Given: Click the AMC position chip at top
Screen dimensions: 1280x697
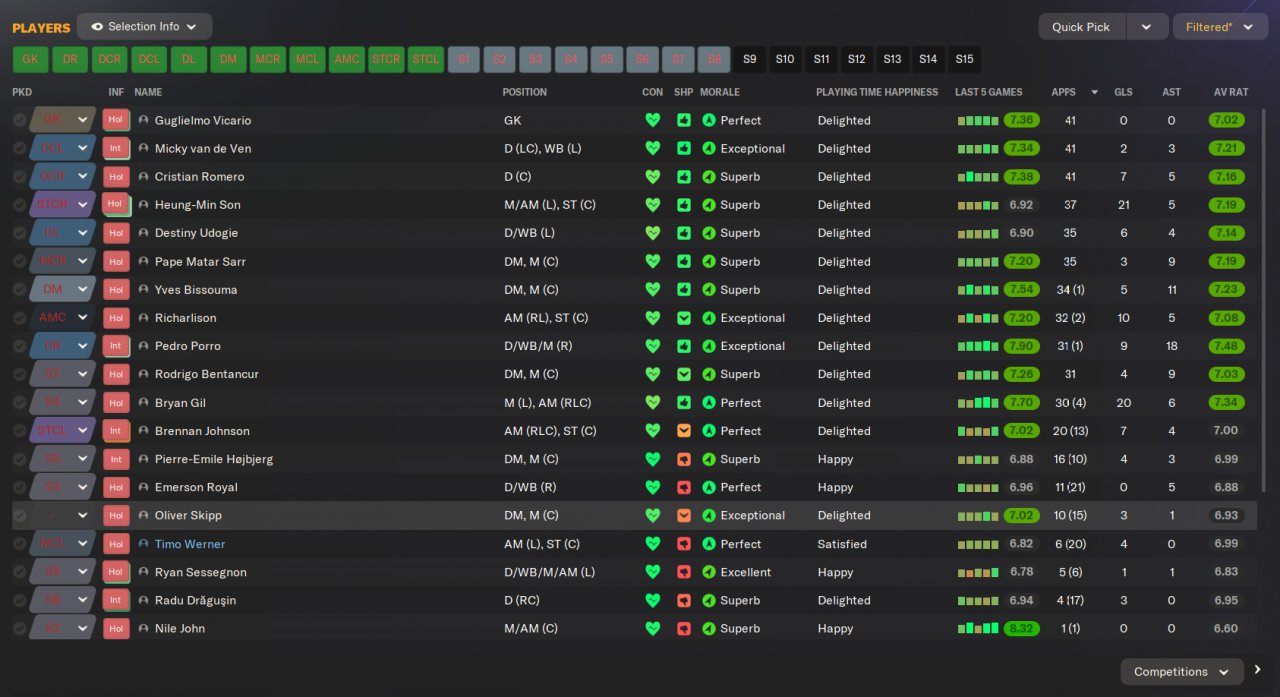Looking at the screenshot, I should (347, 59).
